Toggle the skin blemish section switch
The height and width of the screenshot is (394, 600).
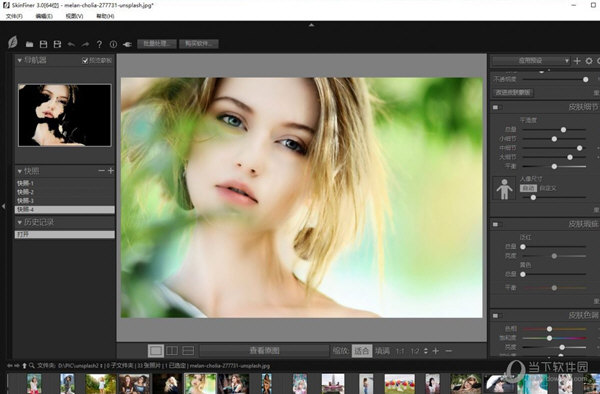pos(497,224)
